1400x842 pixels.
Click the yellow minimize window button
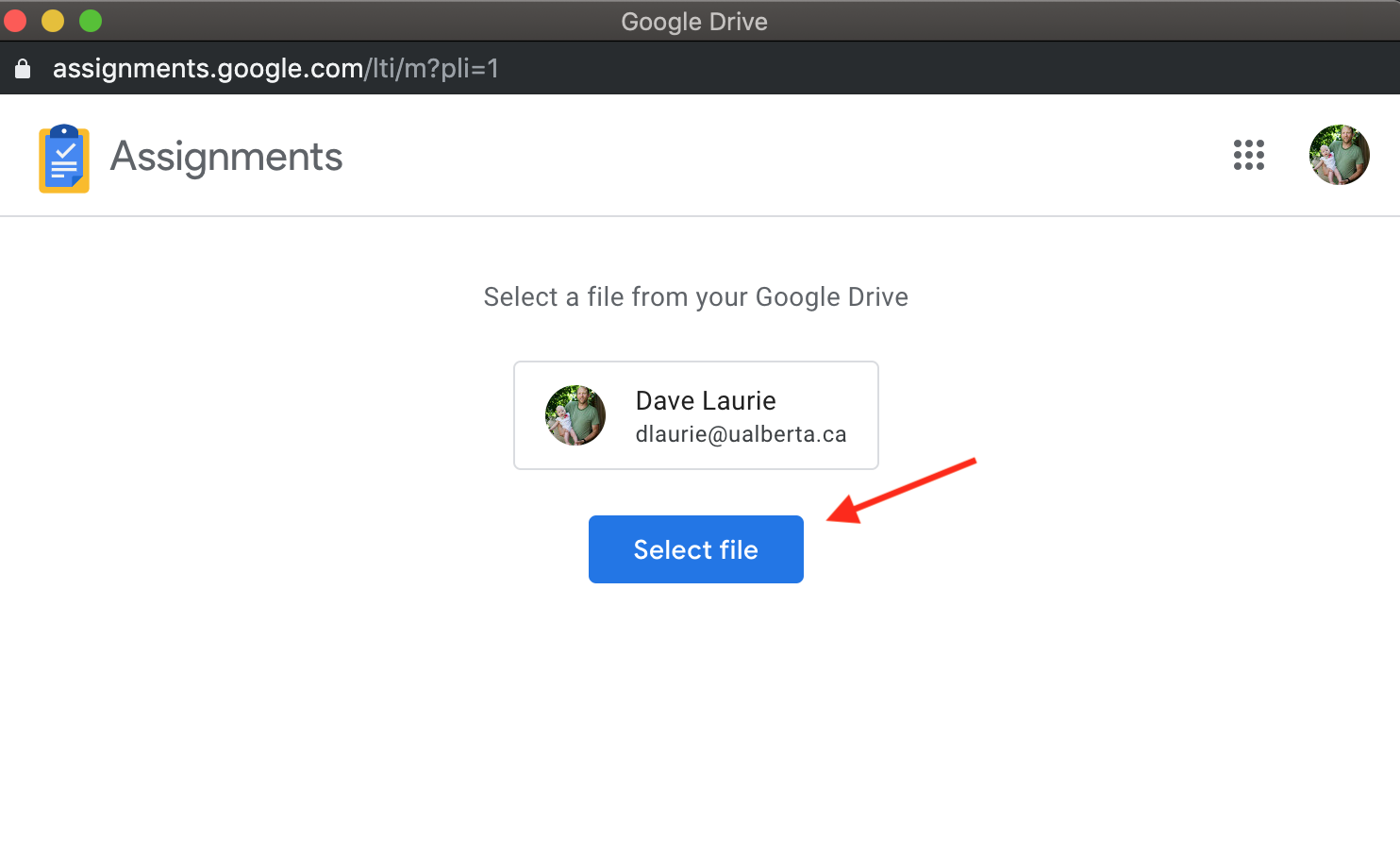pyautogui.click(x=53, y=21)
